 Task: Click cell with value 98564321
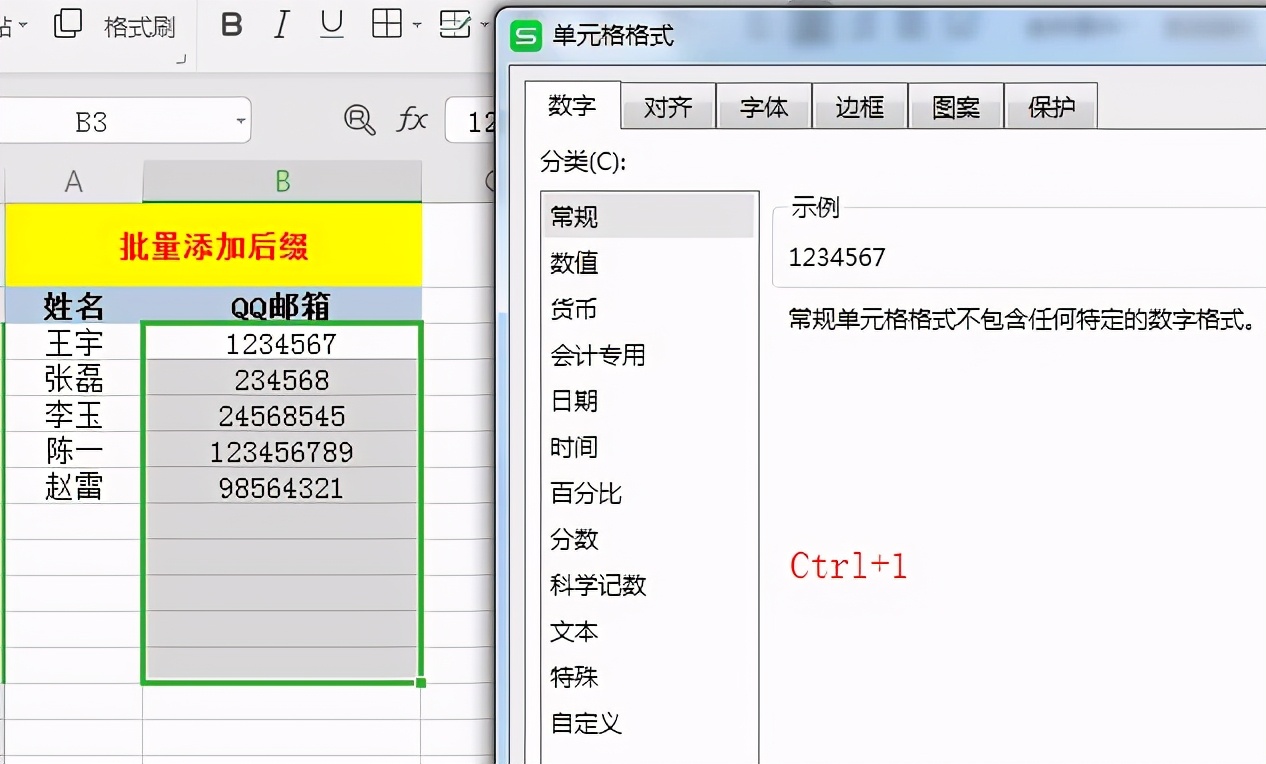coord(282,486)
